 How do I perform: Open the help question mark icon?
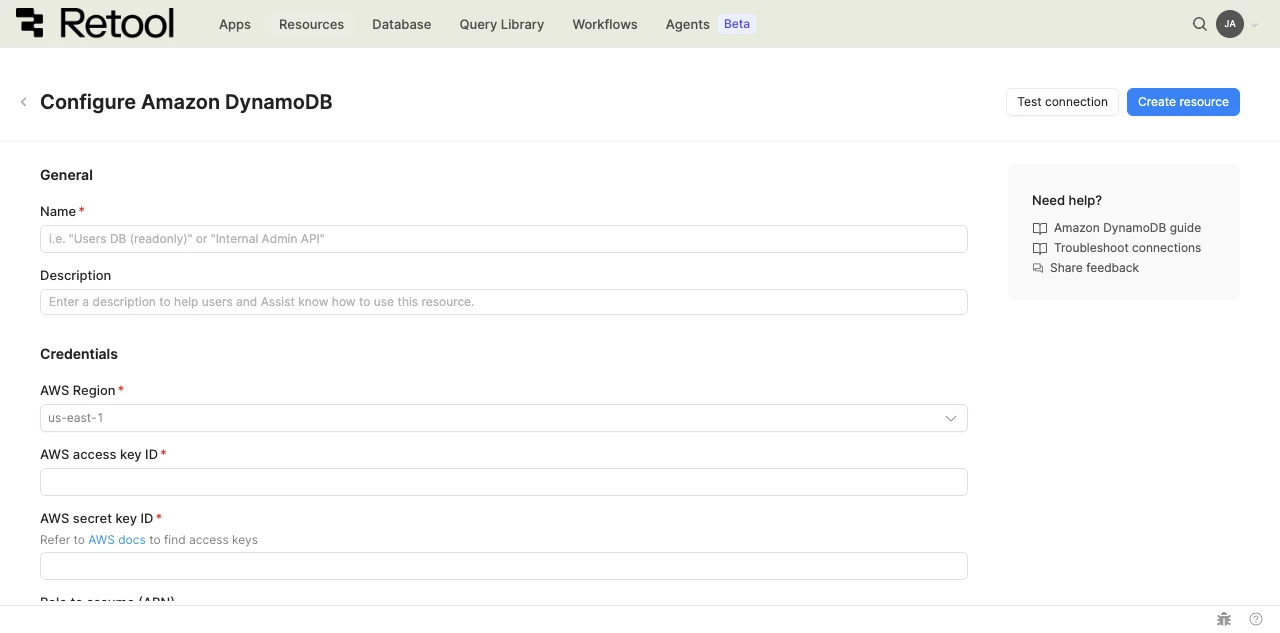click(1256, 619)
